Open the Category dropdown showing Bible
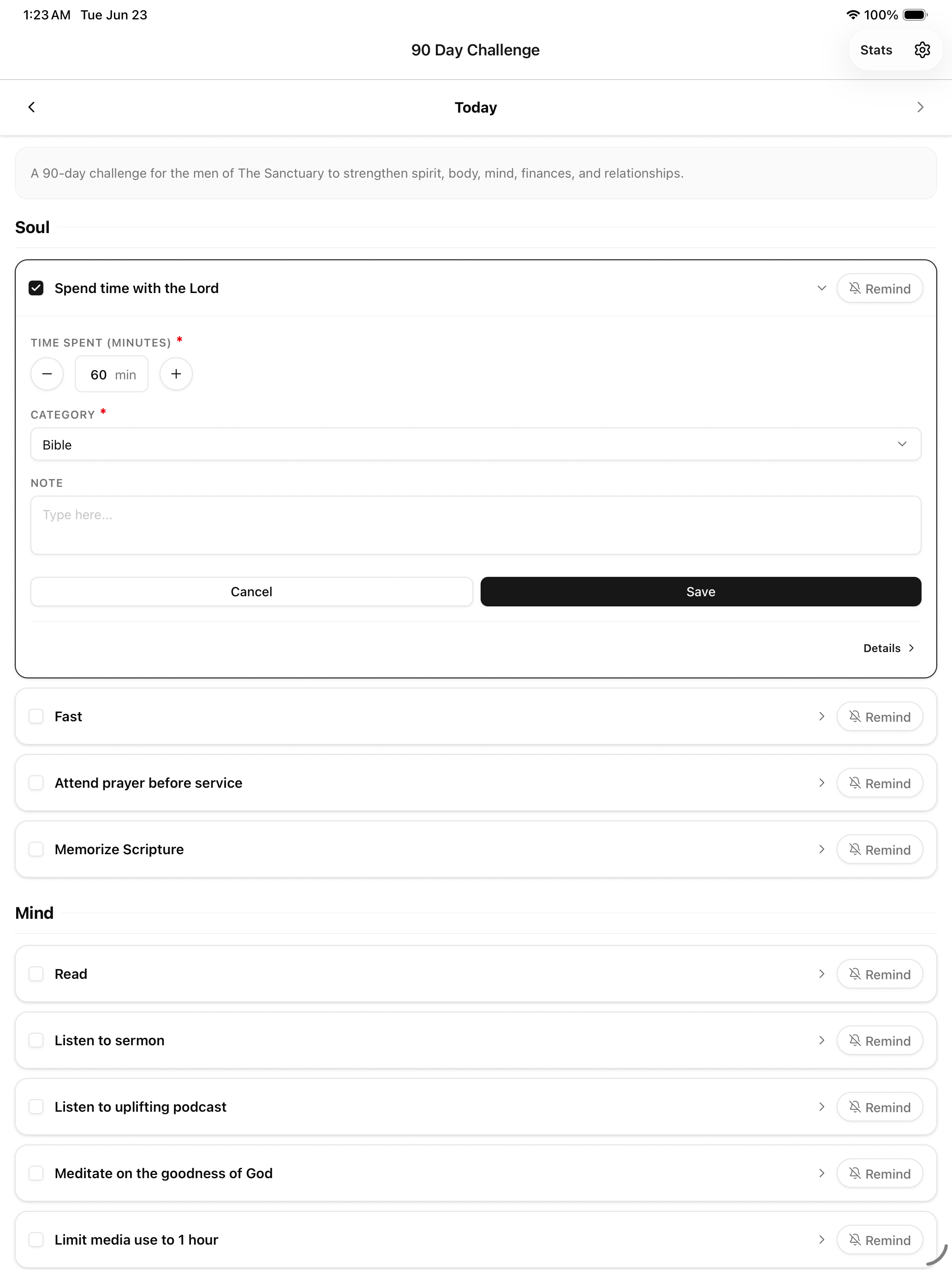 (x=476, y=444)
